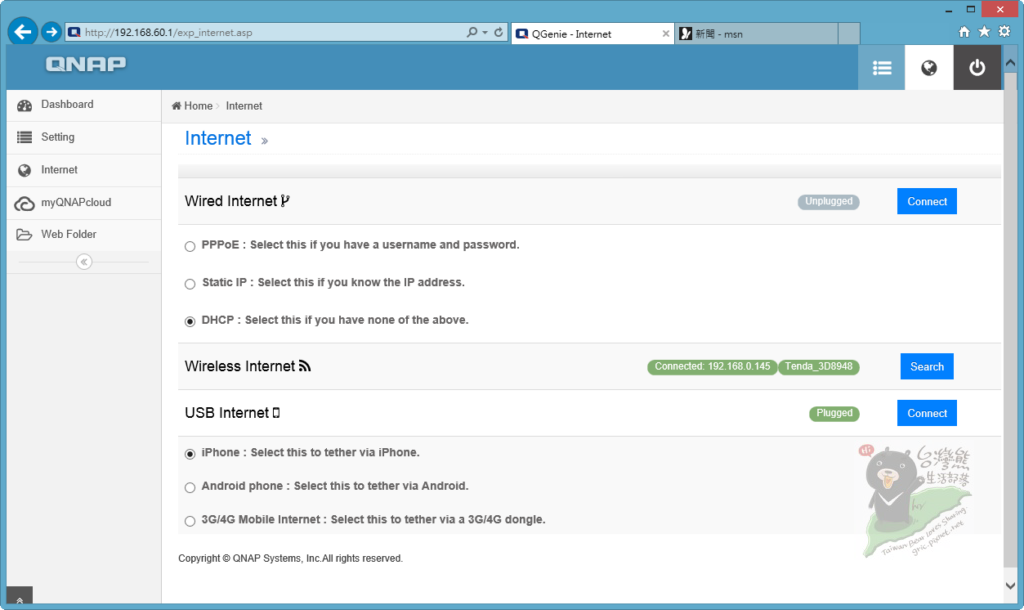Screen dimensions: 1024x610
Task: Click the Home breadcrumb link
Action: click(x=192, y=106)
